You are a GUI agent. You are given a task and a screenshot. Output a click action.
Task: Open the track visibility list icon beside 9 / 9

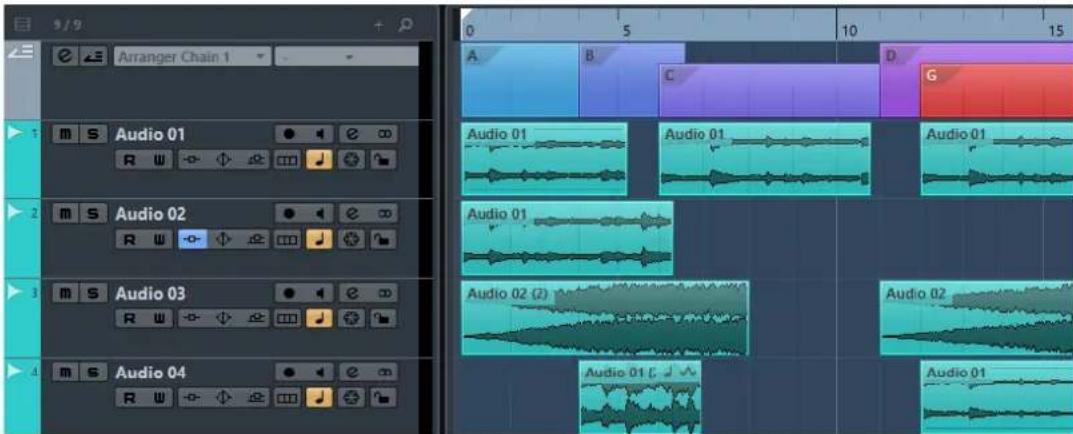coord(23,25)
